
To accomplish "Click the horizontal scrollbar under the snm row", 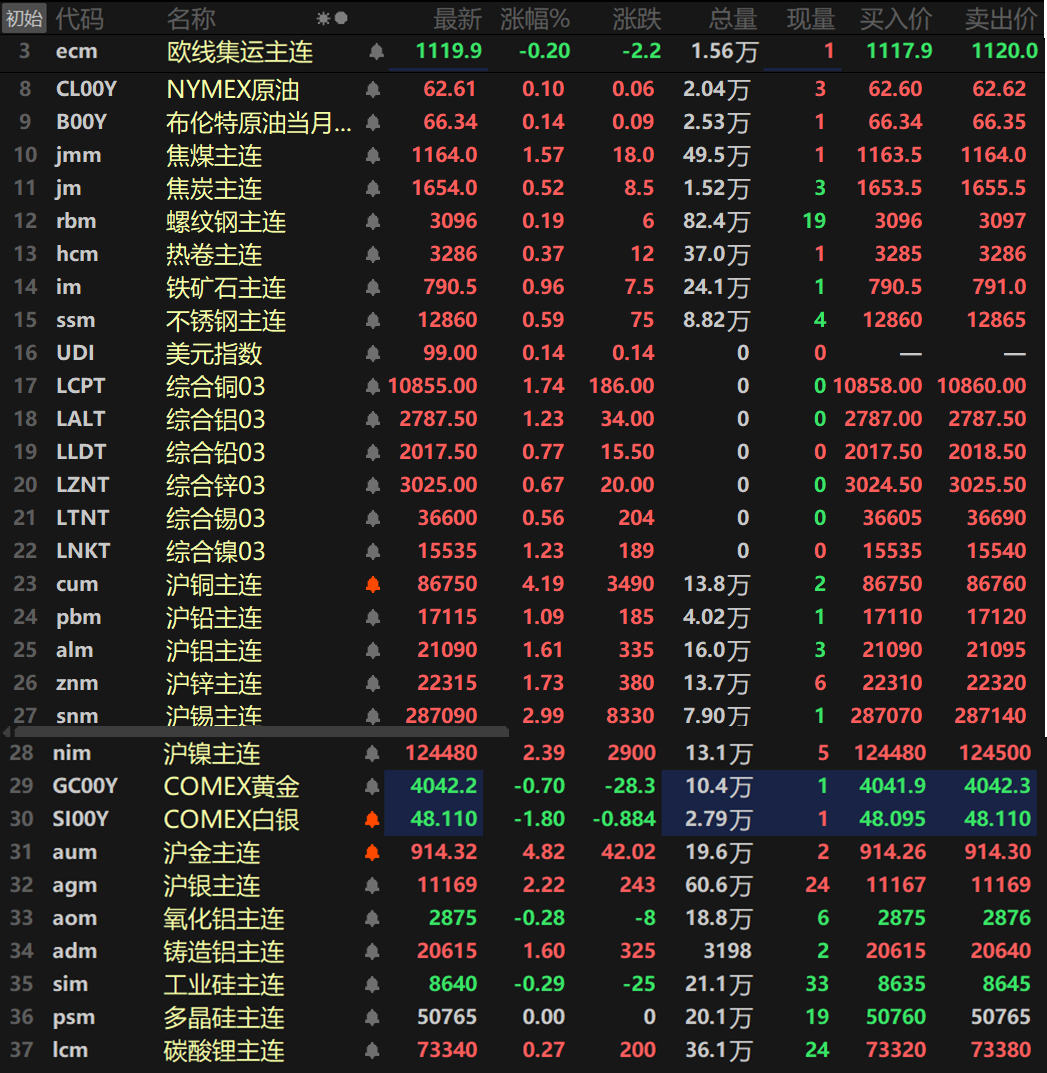I will point(260,732).
